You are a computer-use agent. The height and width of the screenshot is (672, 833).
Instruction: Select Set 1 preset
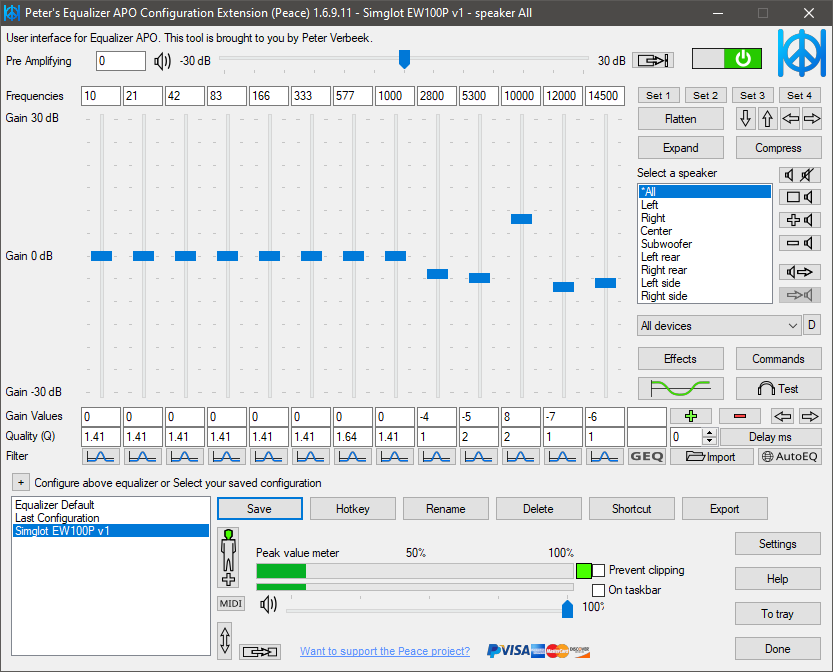click(x=658, y=95)
